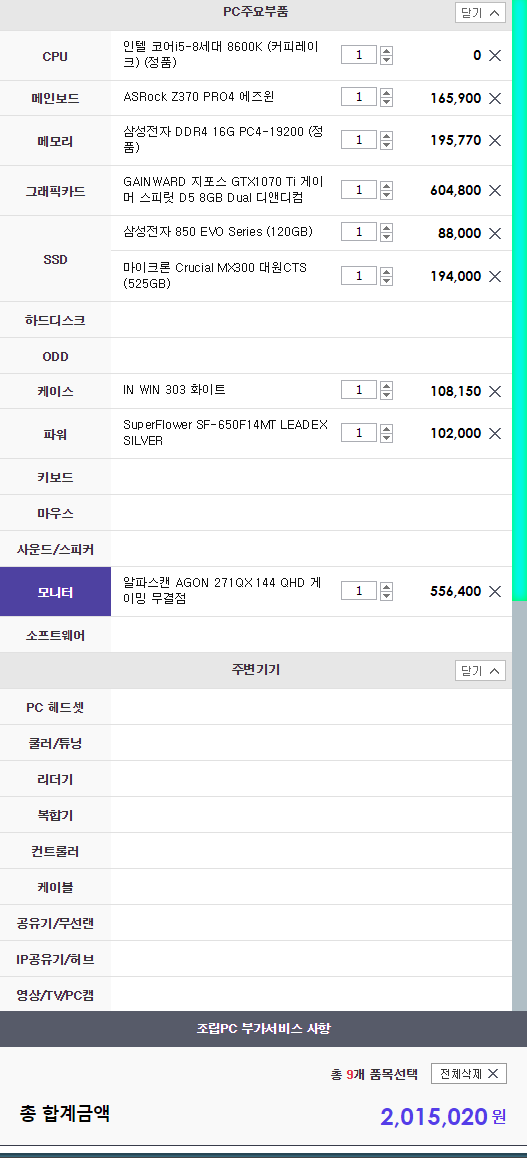Delete ASRock Z370 PRO4 mainboard row
The image size is (527, 1158).
click(x=495, y=98)
